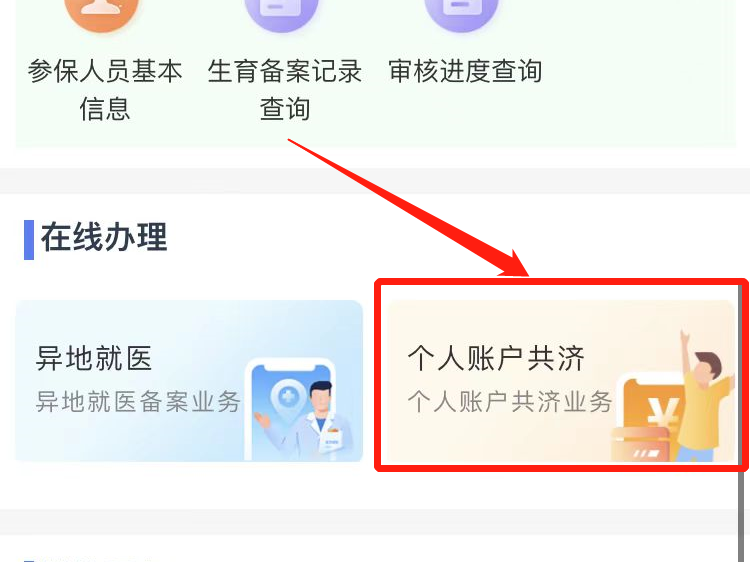Screen dimensions: 750x562
Task: Click the 个人账户共济 title text
Action: (x=496, y=358)
